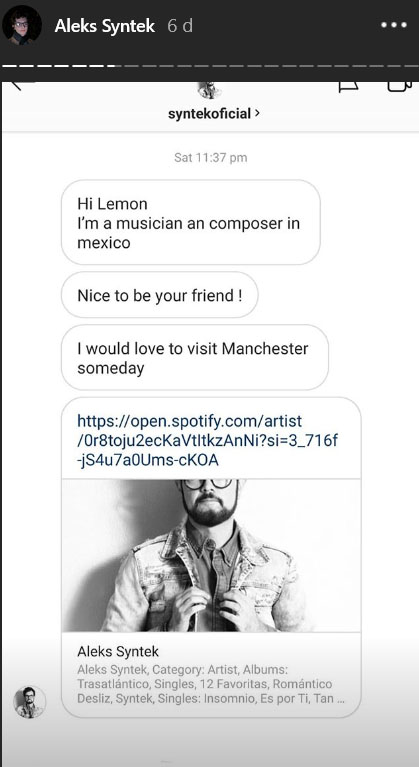
Task: Go back using the partially visible arrow
Action: tap(17, 86)
